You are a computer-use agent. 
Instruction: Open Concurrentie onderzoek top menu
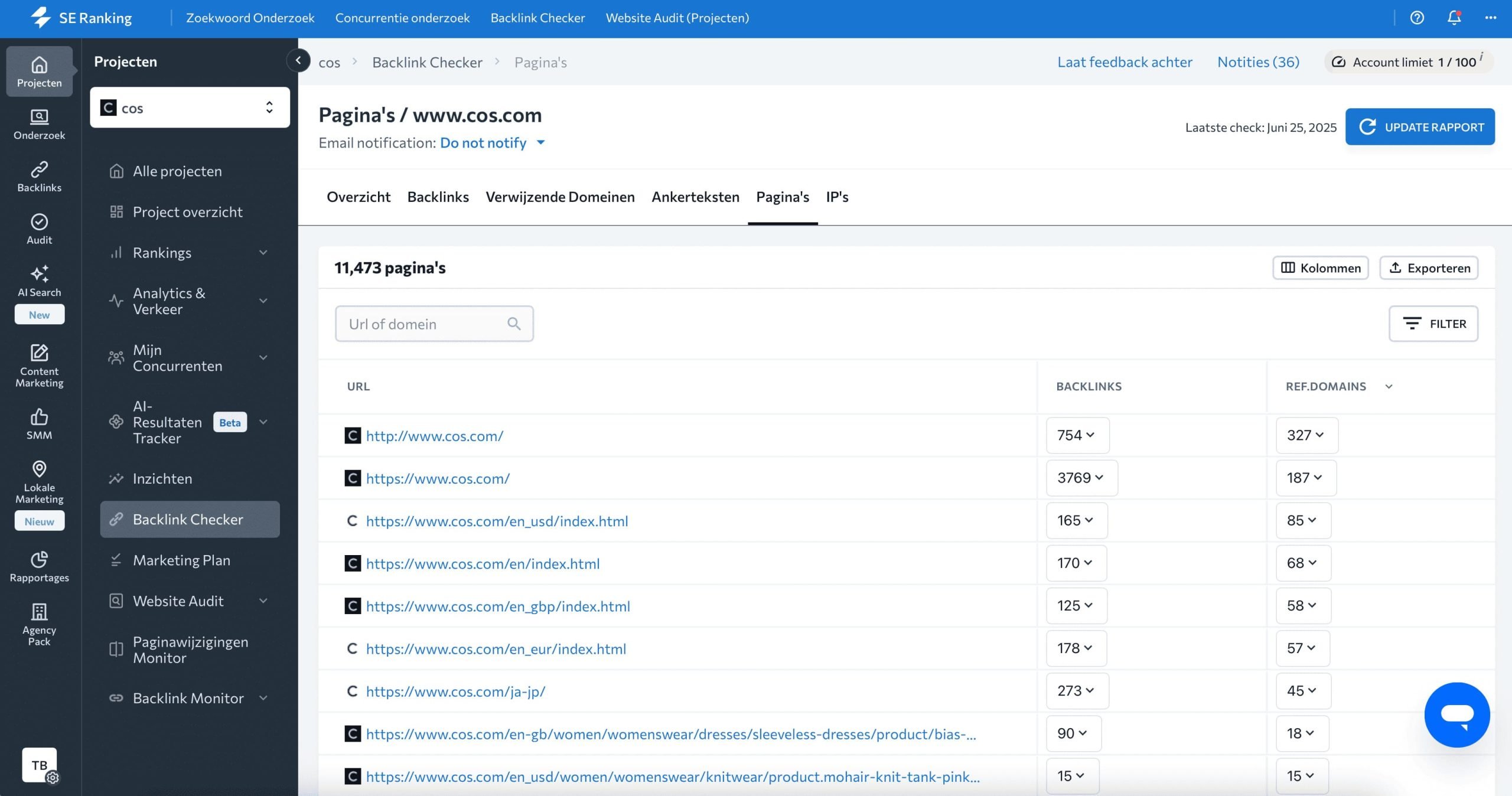pyautogui.click(x=402, y=18)
